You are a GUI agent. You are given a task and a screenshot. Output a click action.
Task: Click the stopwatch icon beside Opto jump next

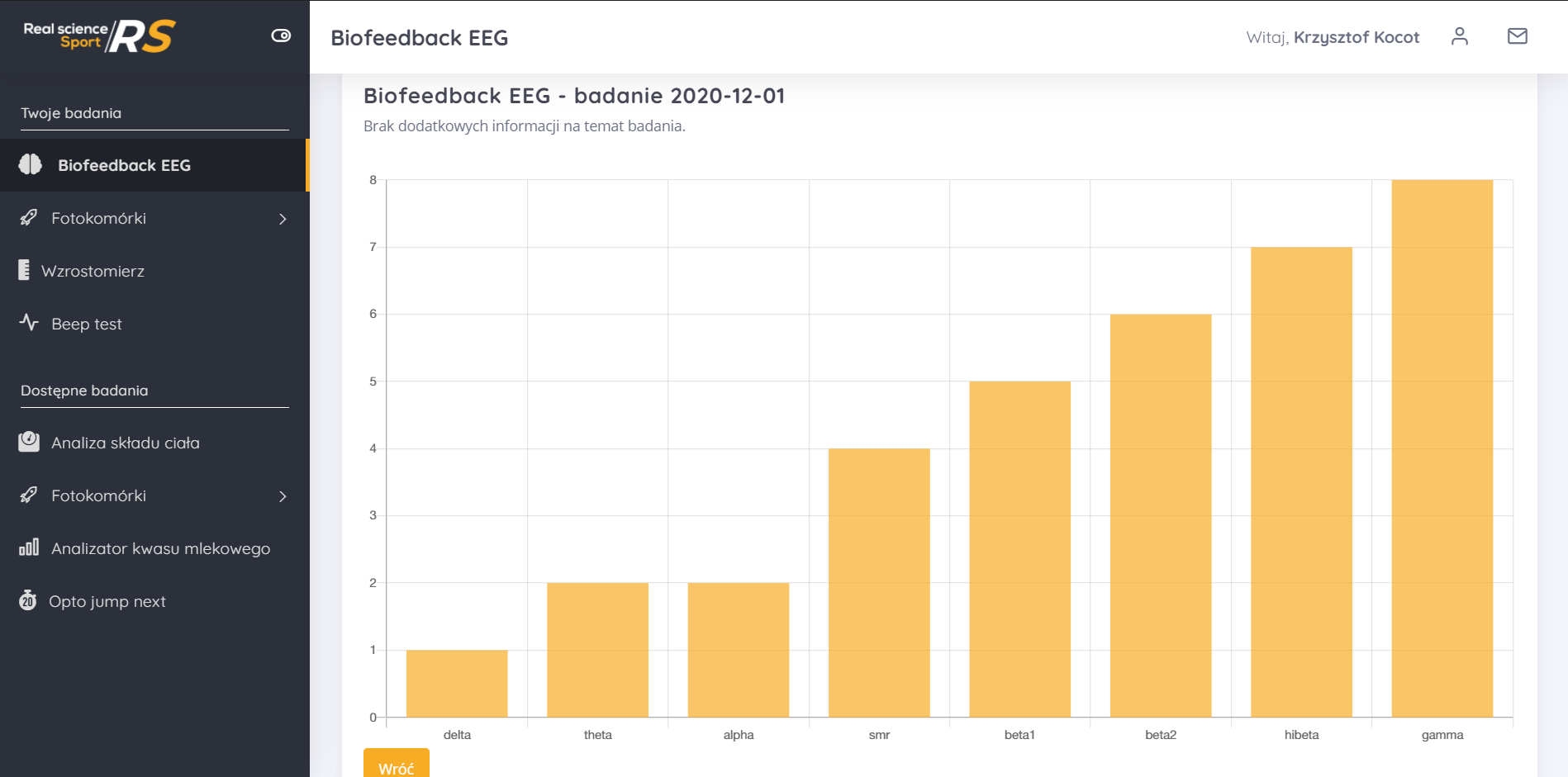(28, 599)
